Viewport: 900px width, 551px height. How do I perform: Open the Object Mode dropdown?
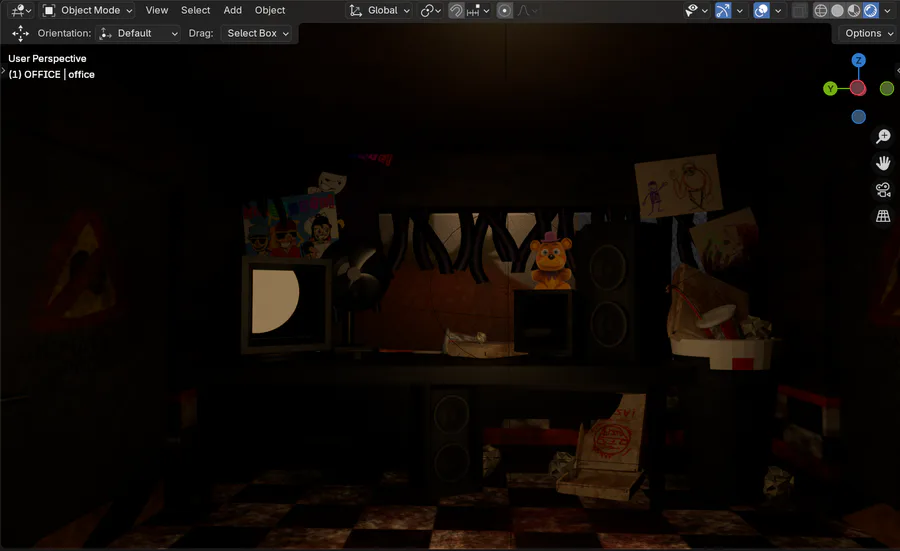[x=88, y=10]
